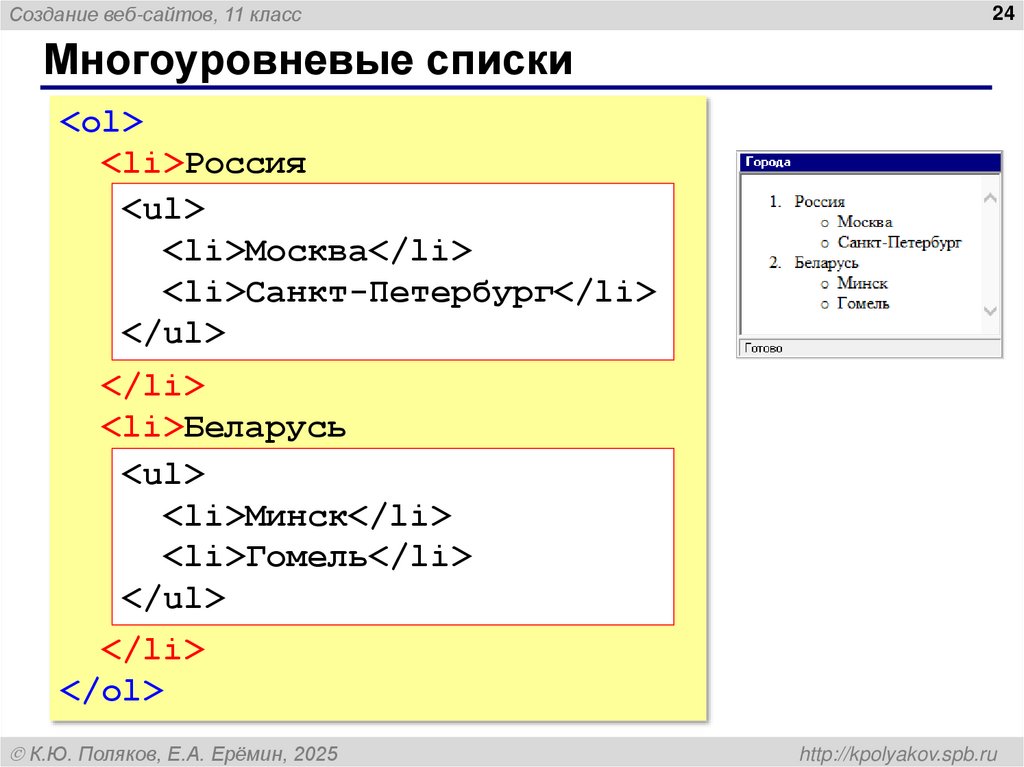The width and height of the screenshot is (1024, 767).
Task: Click the code line <li>Россия
Action: [x=203, y=163]
